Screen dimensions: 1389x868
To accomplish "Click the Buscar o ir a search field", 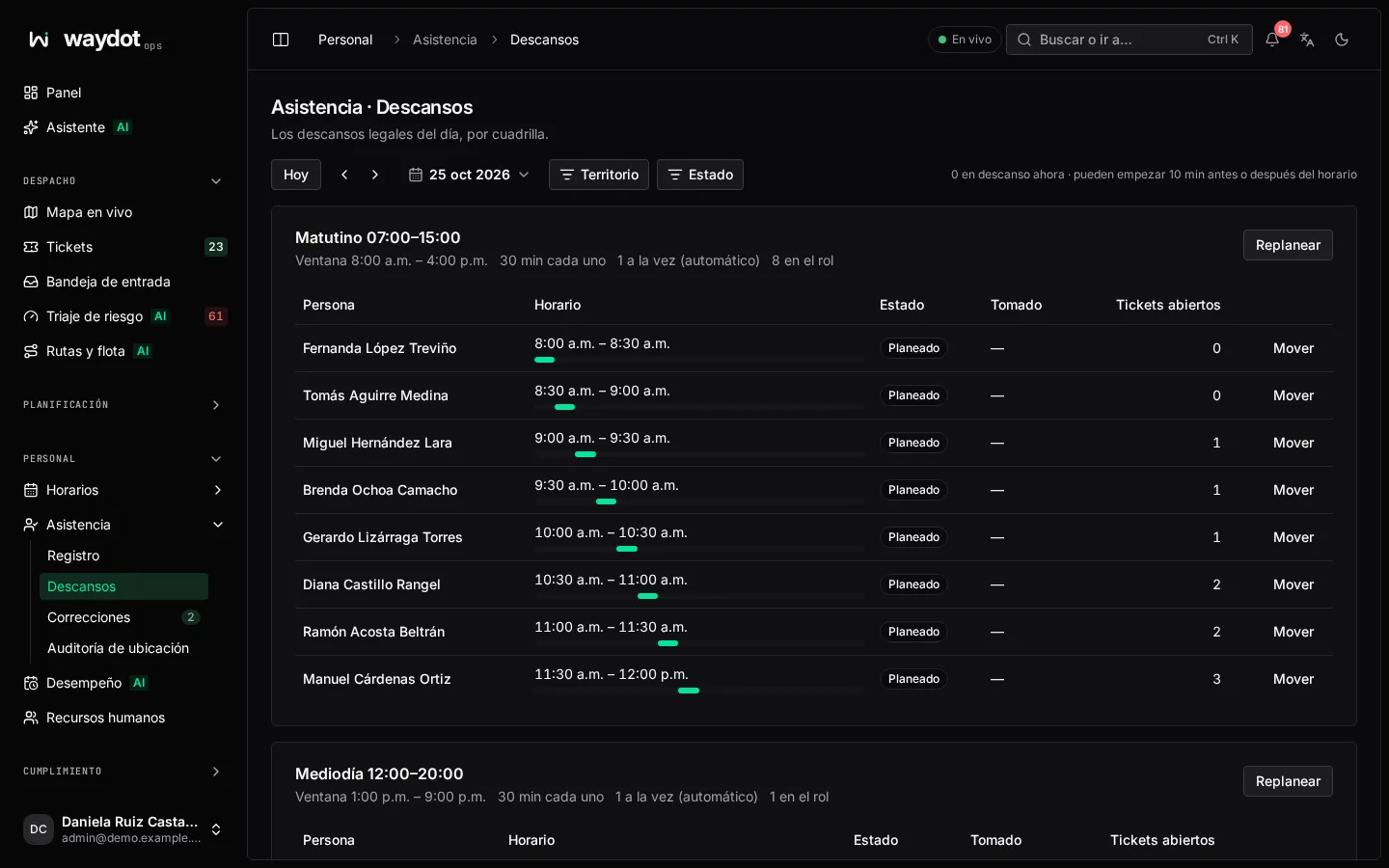I will point(1129,40).
